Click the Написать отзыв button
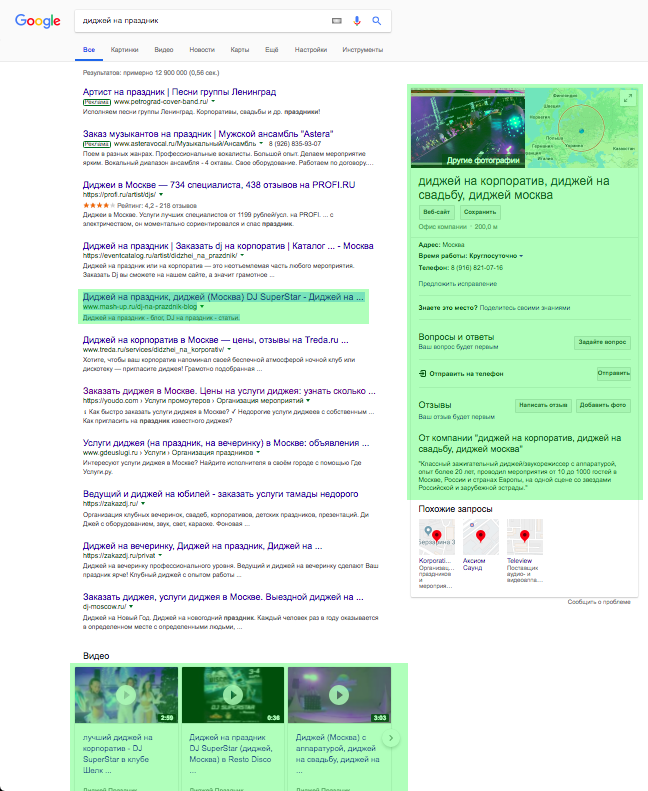The image size is (648, 791). pos(542,405)
